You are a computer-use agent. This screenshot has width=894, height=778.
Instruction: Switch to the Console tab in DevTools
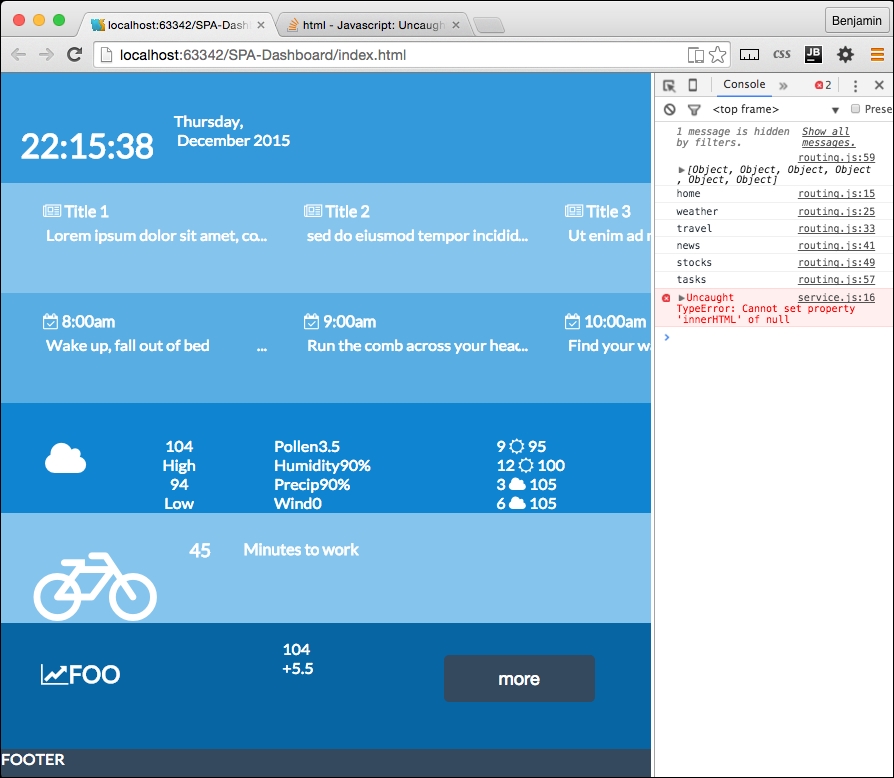coord(744,85)
